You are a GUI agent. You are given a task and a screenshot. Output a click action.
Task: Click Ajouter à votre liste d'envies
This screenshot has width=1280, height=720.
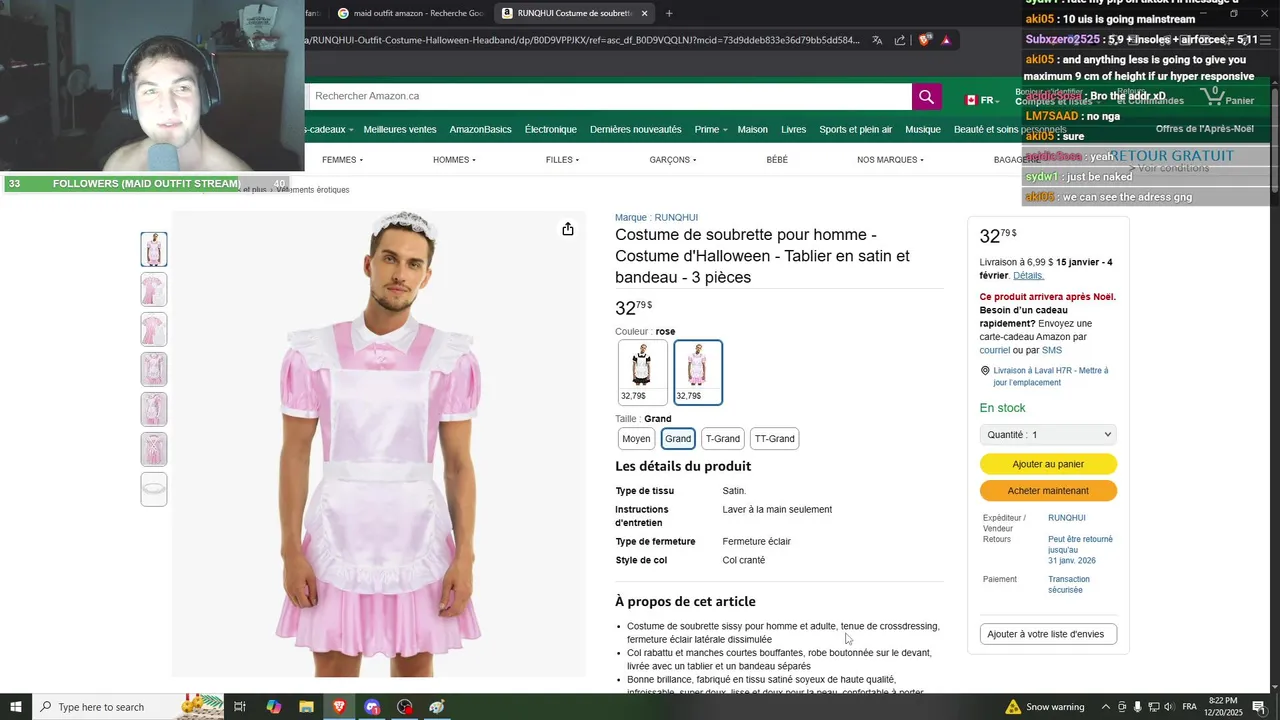click(1048, 634)
